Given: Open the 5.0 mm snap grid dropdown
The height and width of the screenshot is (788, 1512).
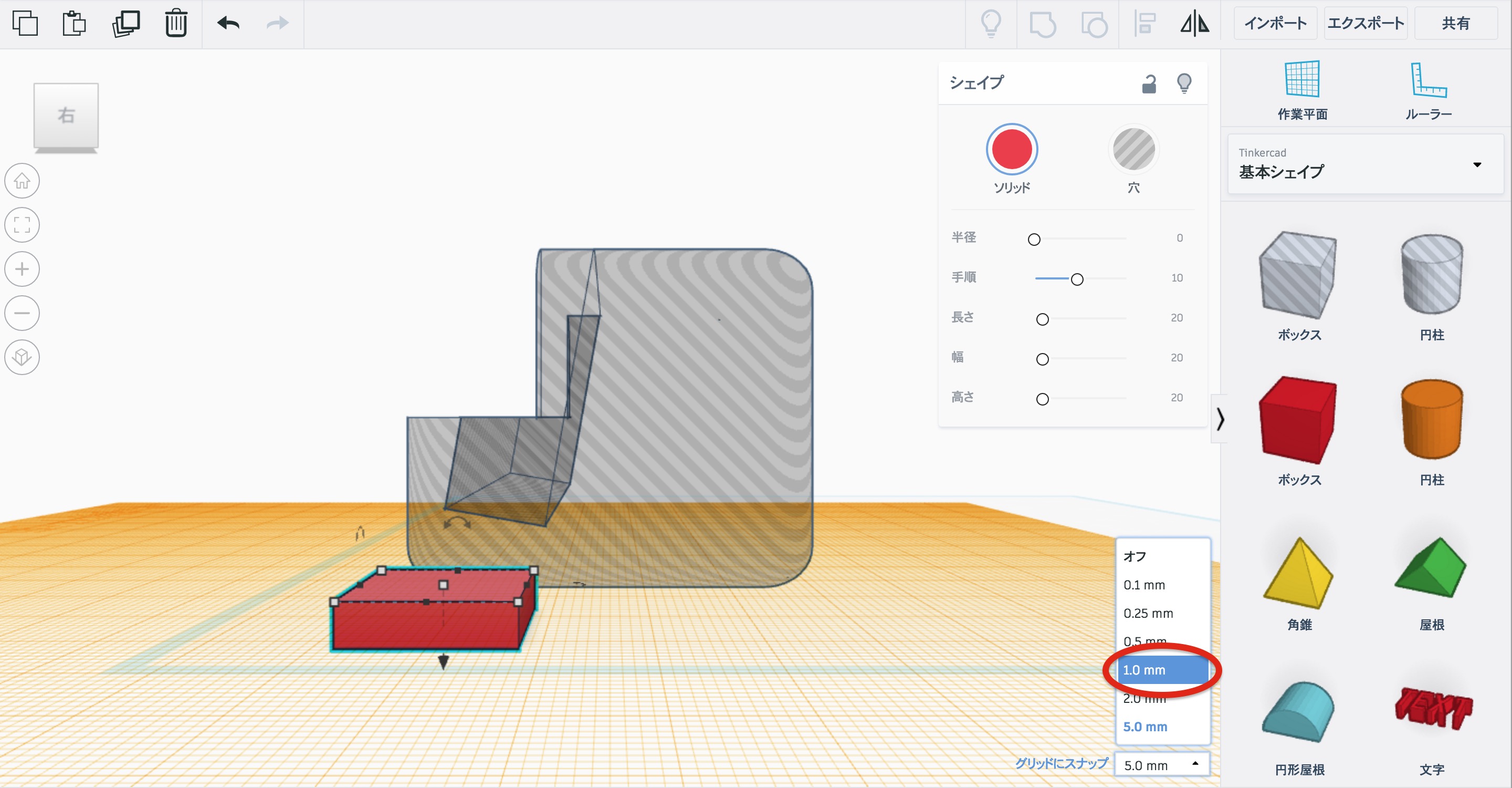Looking at the screenshot, I should 1162,764.
